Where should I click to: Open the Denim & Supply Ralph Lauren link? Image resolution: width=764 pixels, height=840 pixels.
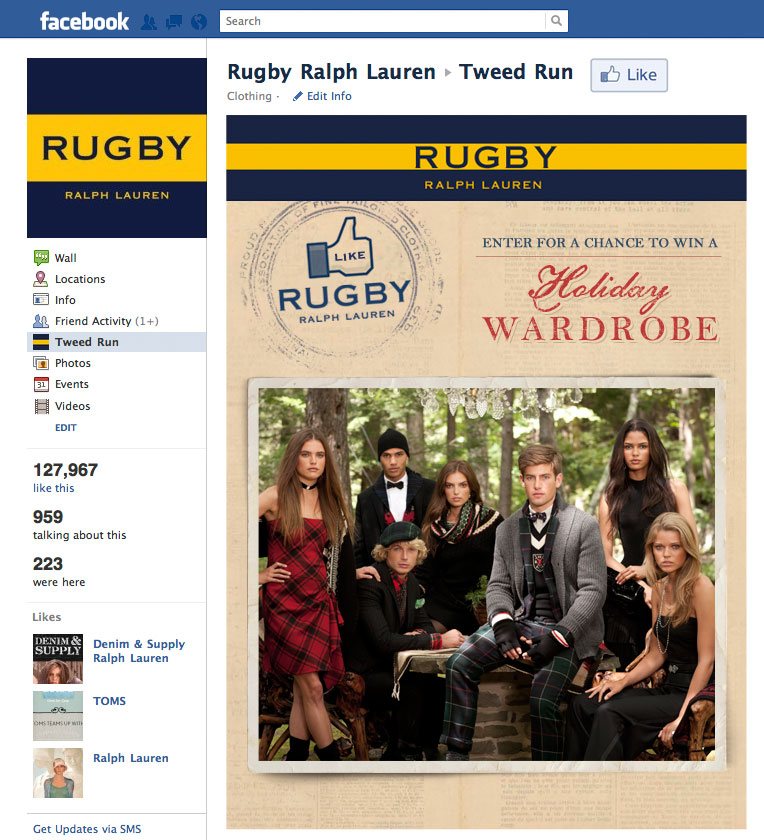click(x=139, y=651)
